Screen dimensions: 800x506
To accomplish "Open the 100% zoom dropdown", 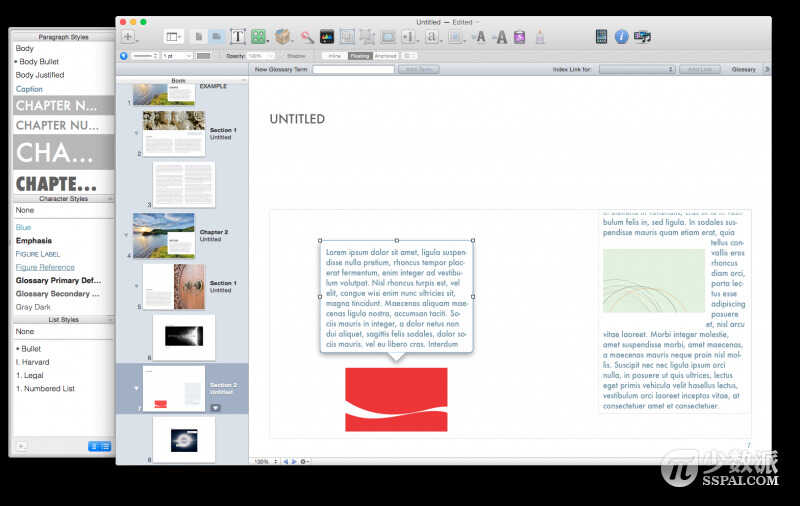I will coord(266,461).
